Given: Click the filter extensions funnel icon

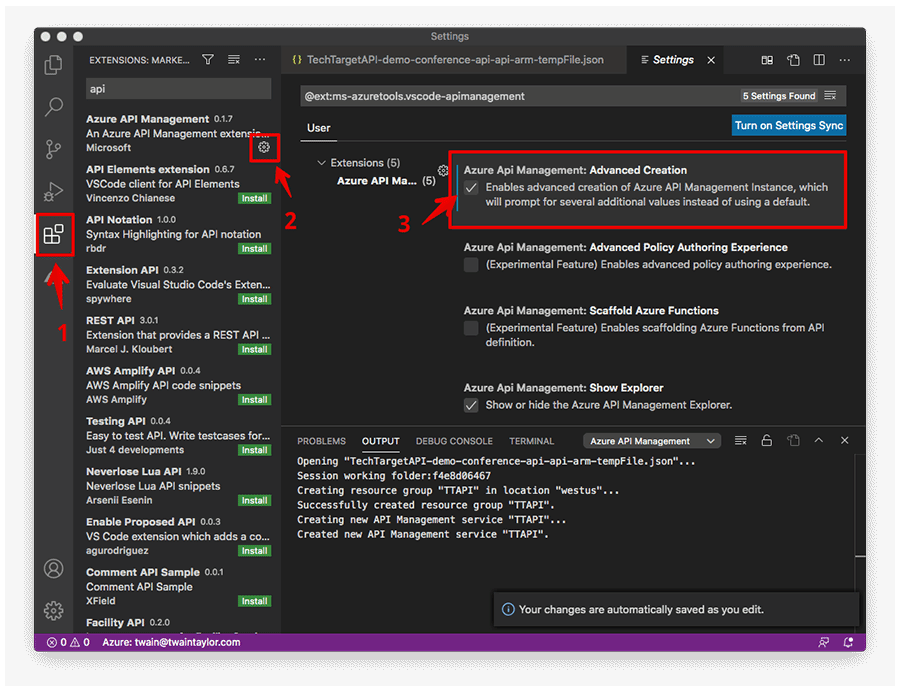Looking at the screenshot, I should click(208, 60).
